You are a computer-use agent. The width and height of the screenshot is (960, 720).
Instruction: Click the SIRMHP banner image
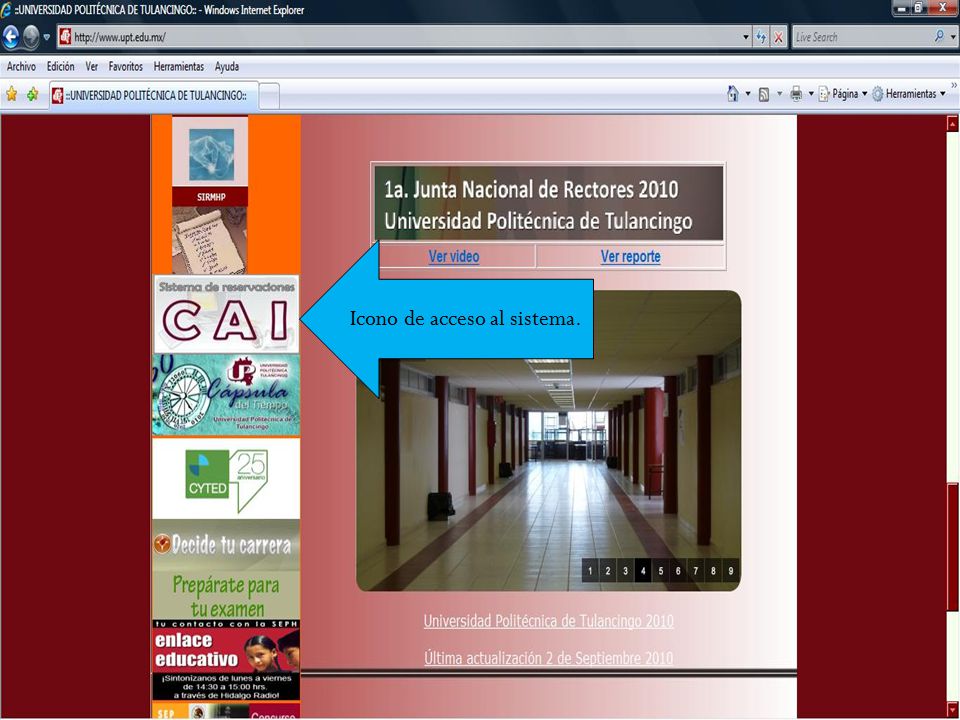click(210, 161)
